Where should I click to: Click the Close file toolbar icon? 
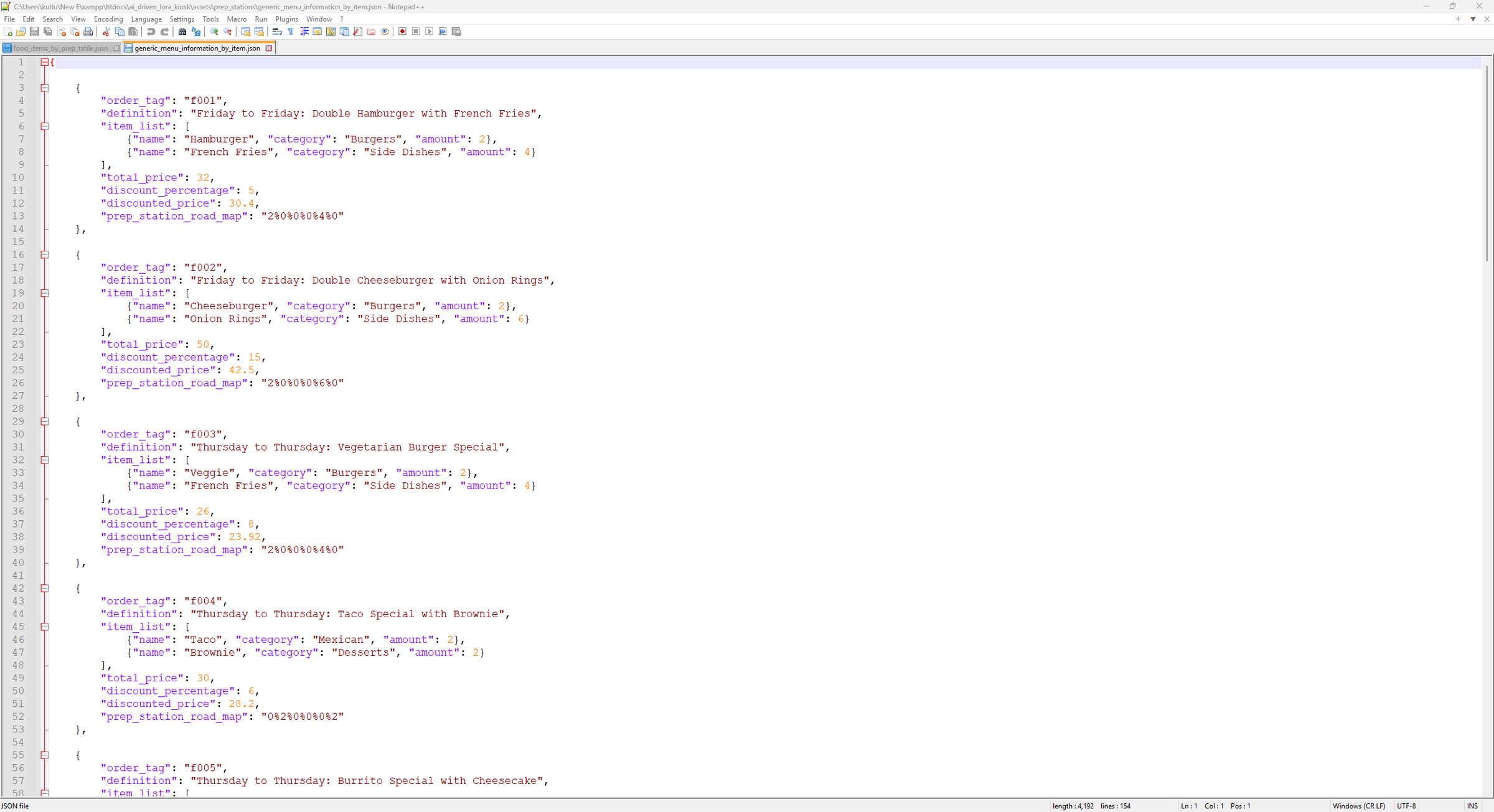click(x=62, y=32)
